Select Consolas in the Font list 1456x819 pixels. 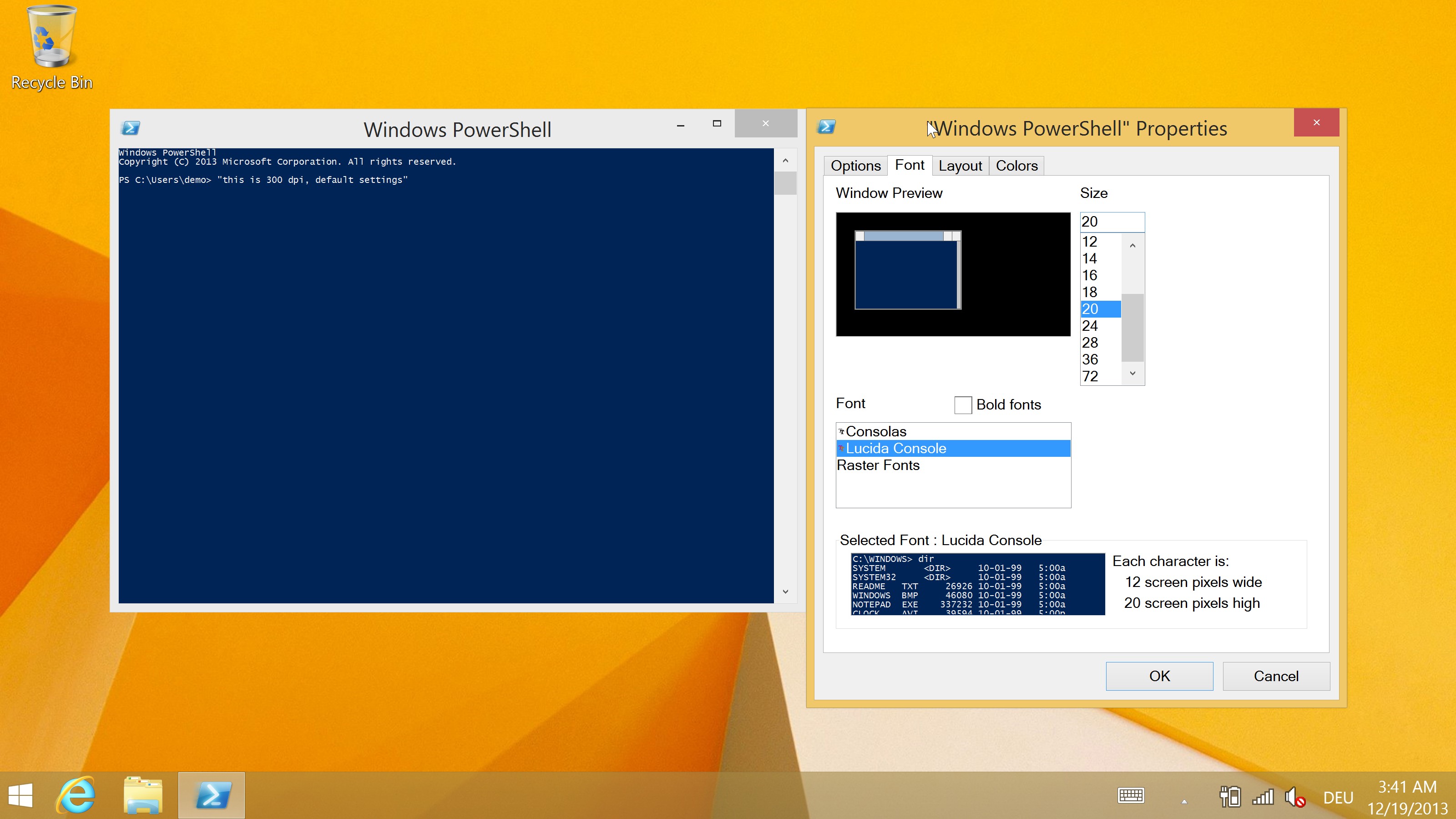coord(953,431)
